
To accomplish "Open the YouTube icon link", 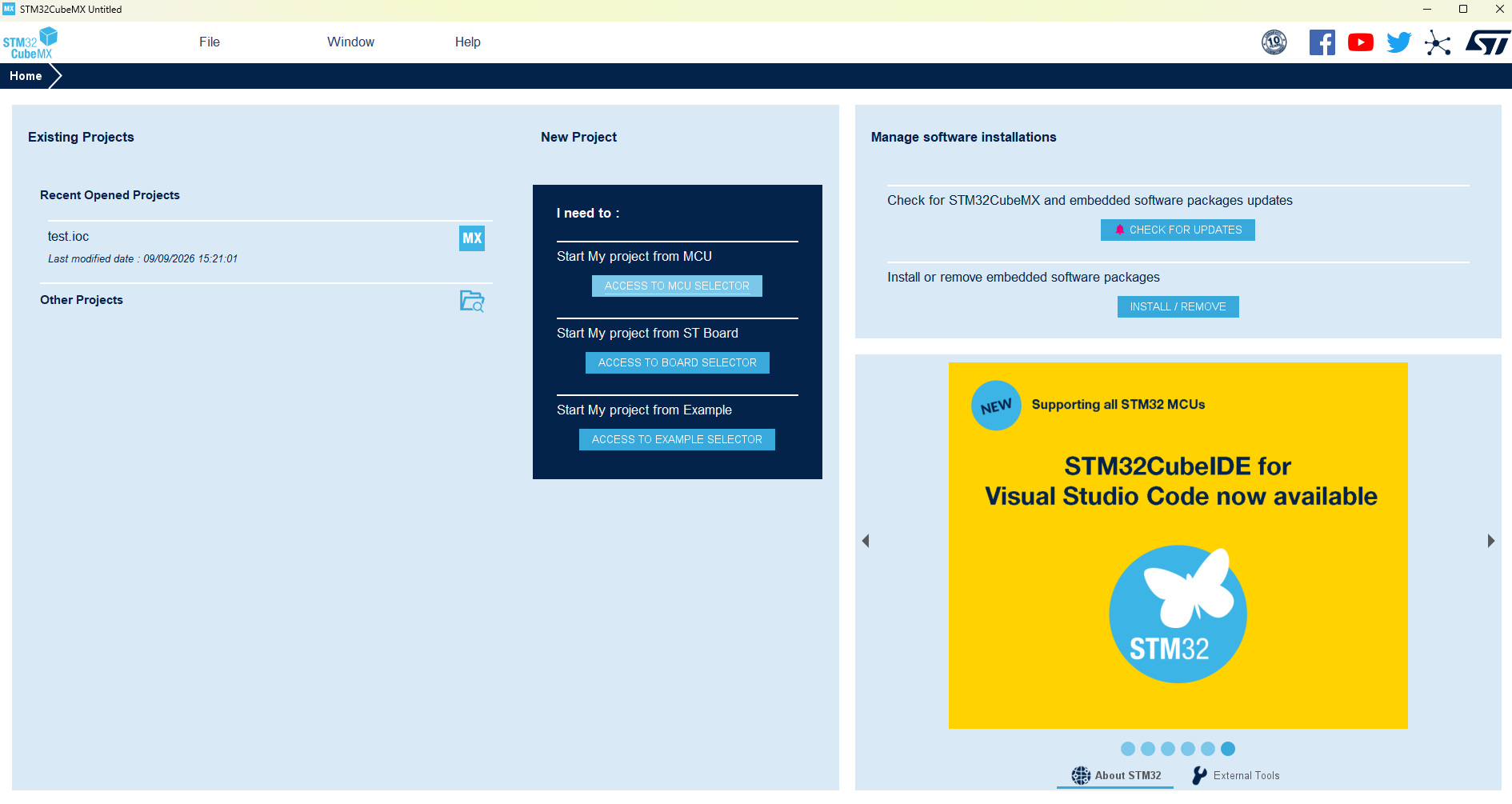I will (x=1361, y=42).
